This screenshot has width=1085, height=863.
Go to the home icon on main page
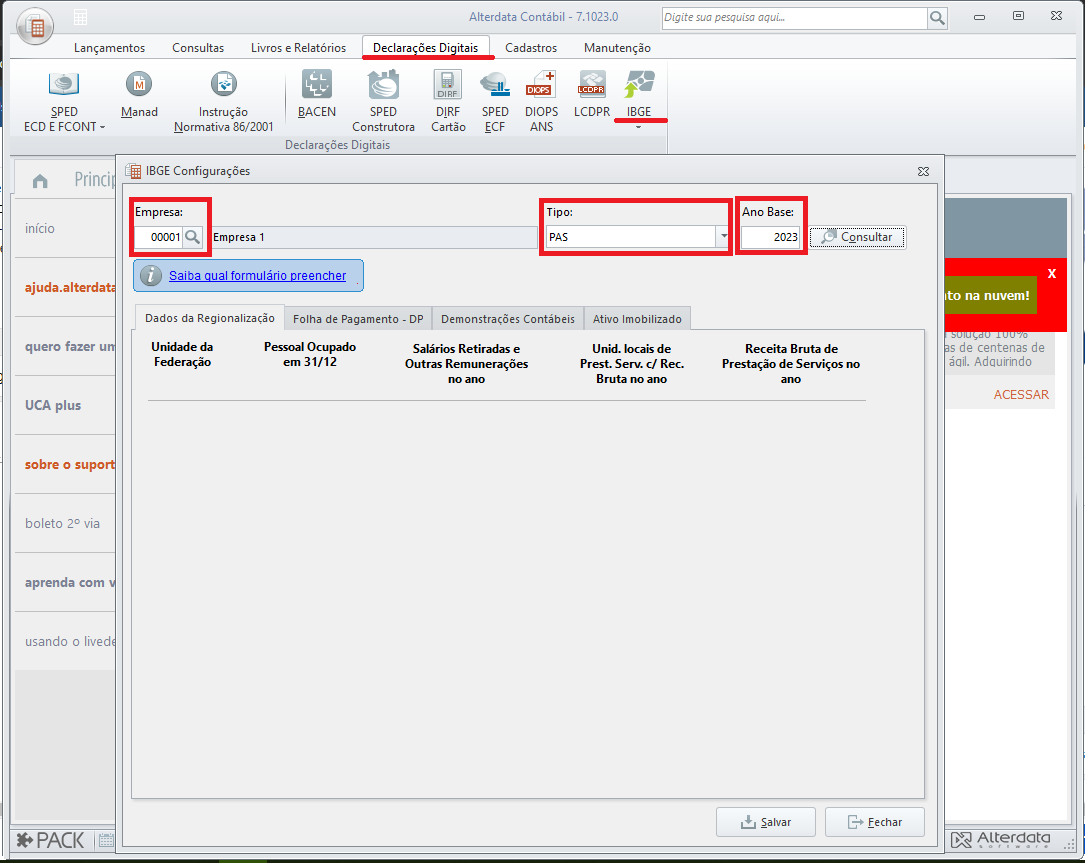(x=40, y=181)
